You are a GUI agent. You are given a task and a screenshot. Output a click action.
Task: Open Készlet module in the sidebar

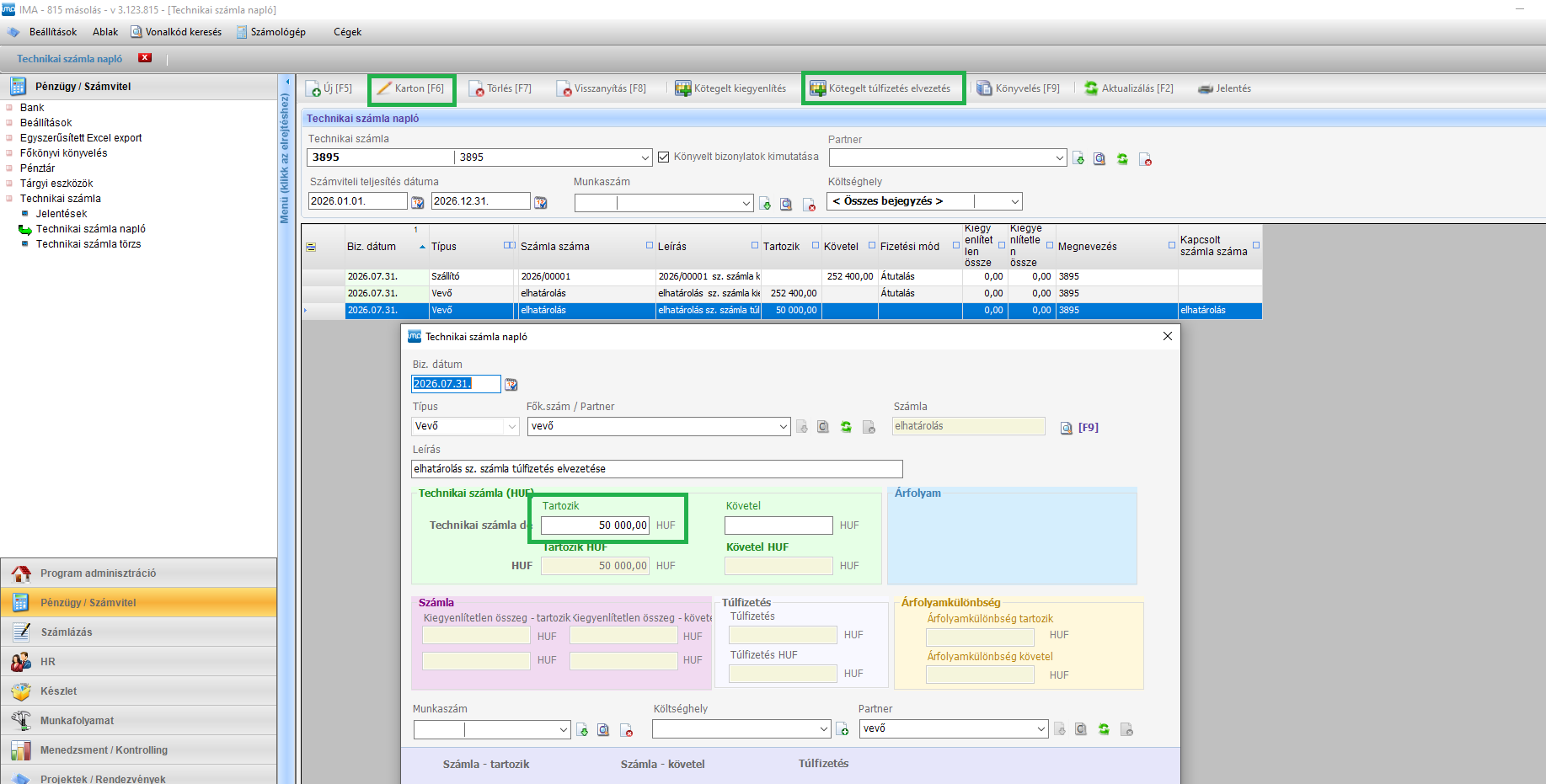tap(138, 691)
